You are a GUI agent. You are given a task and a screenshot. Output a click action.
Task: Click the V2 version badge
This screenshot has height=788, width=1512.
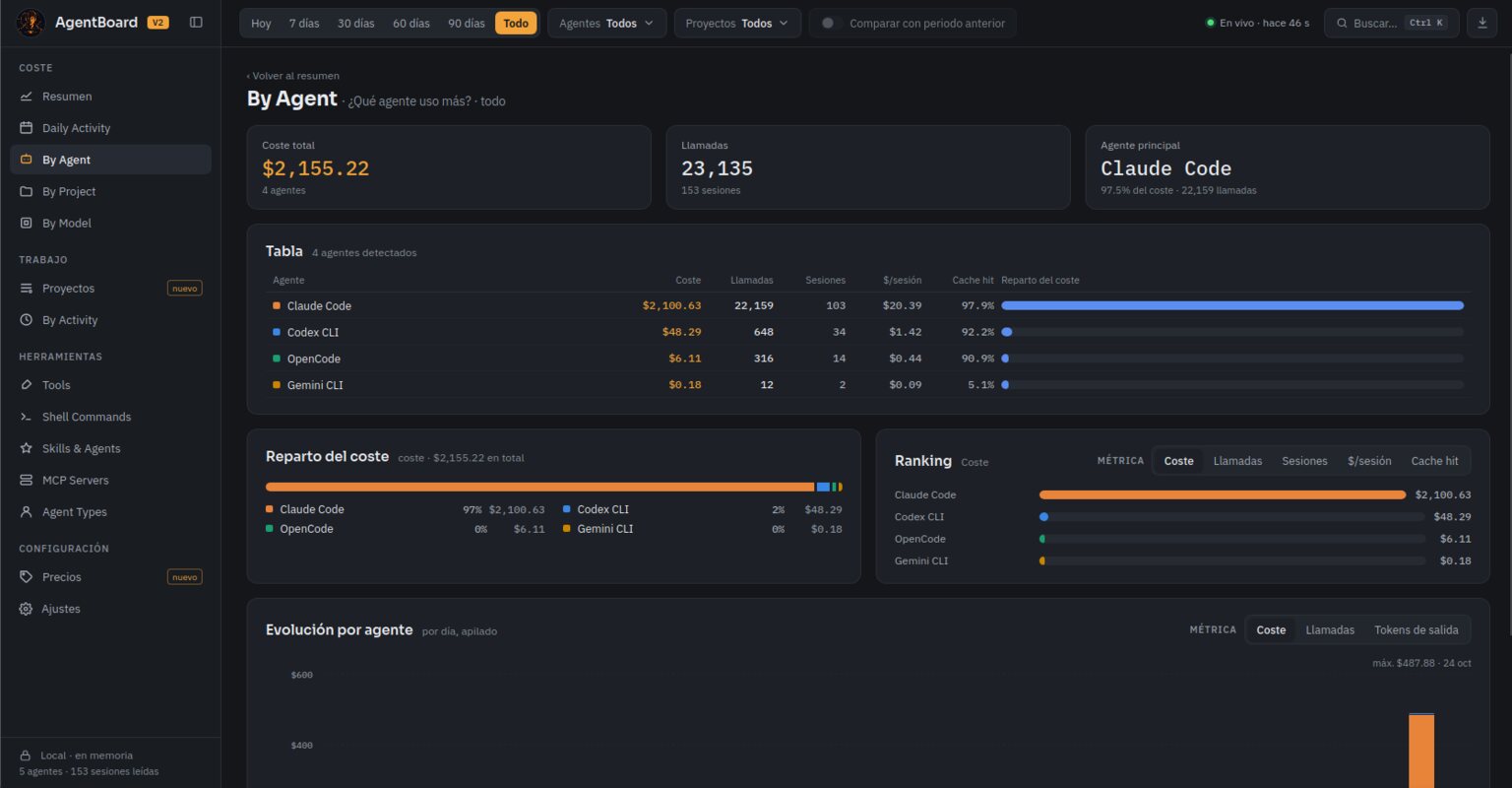(x=157, y=23)
